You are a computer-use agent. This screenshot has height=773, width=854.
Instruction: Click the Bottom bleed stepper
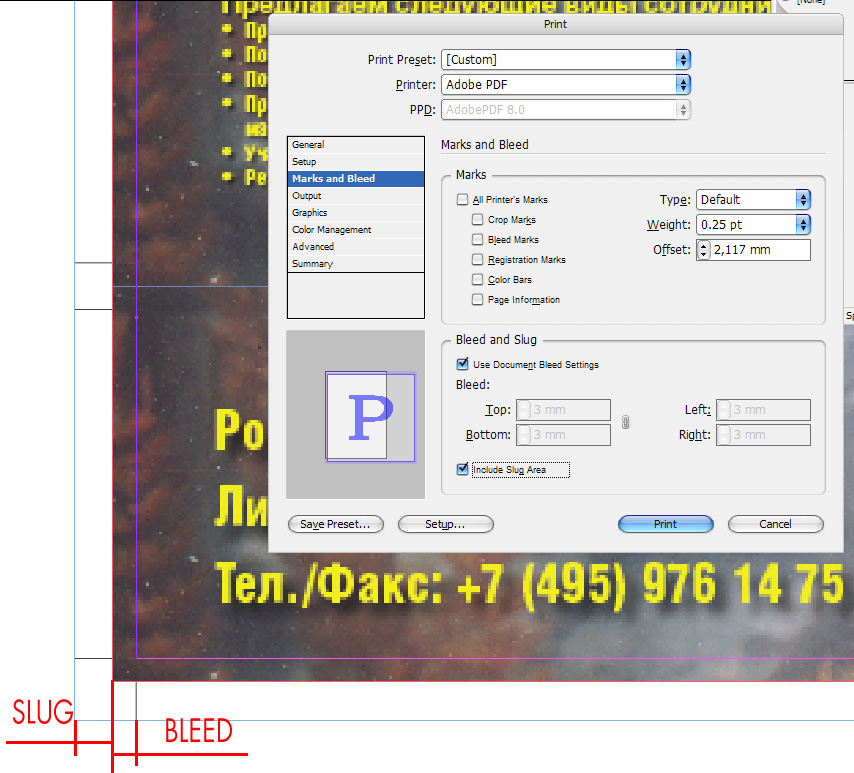523,435
